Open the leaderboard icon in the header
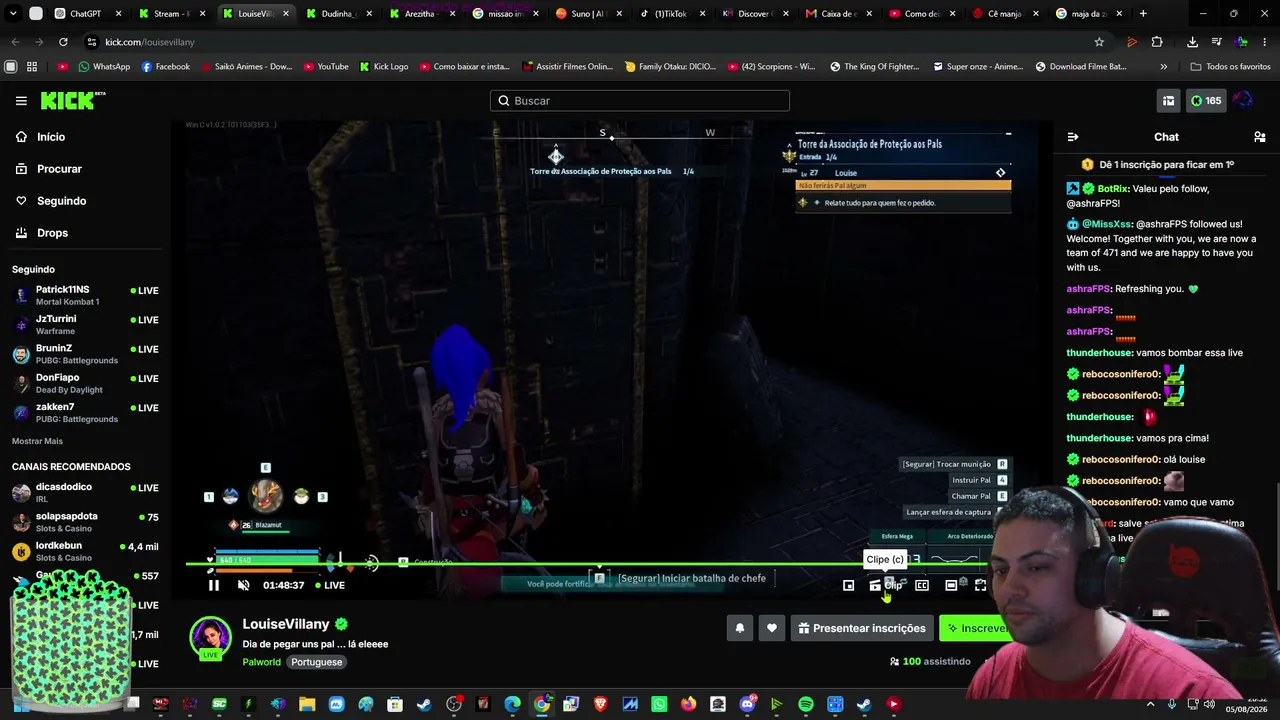 pos(1168,101)
